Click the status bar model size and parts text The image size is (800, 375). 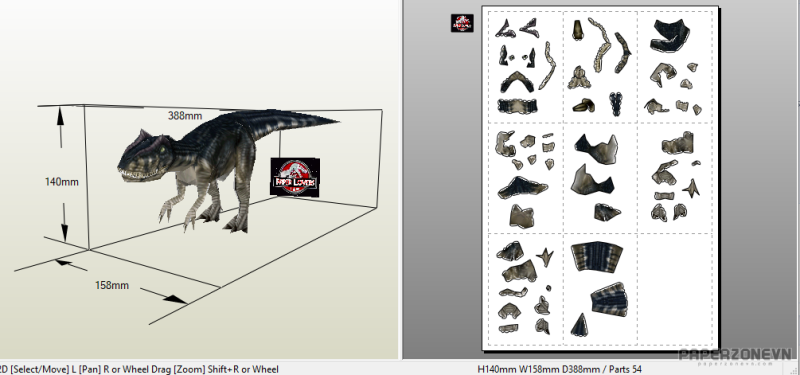(x=559, y=369)
